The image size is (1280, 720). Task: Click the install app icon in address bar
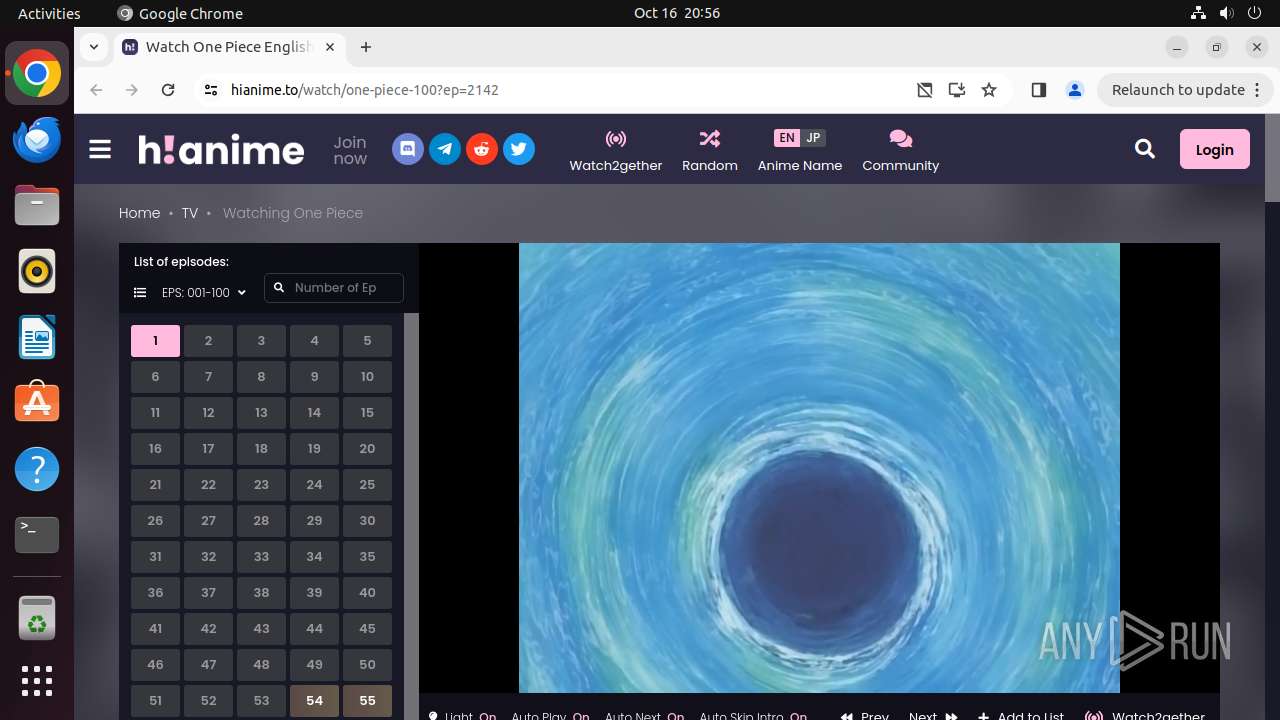click(957, 90)
